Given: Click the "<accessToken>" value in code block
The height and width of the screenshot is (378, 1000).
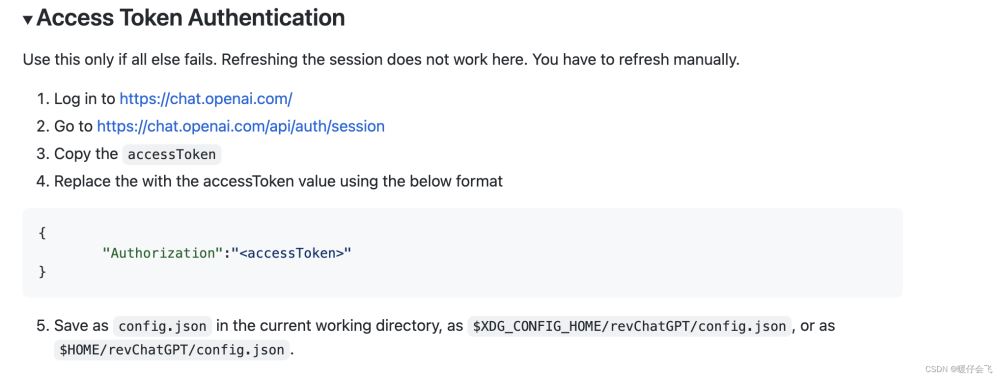Looking at the screenshot, I should (x=291, y=253).
